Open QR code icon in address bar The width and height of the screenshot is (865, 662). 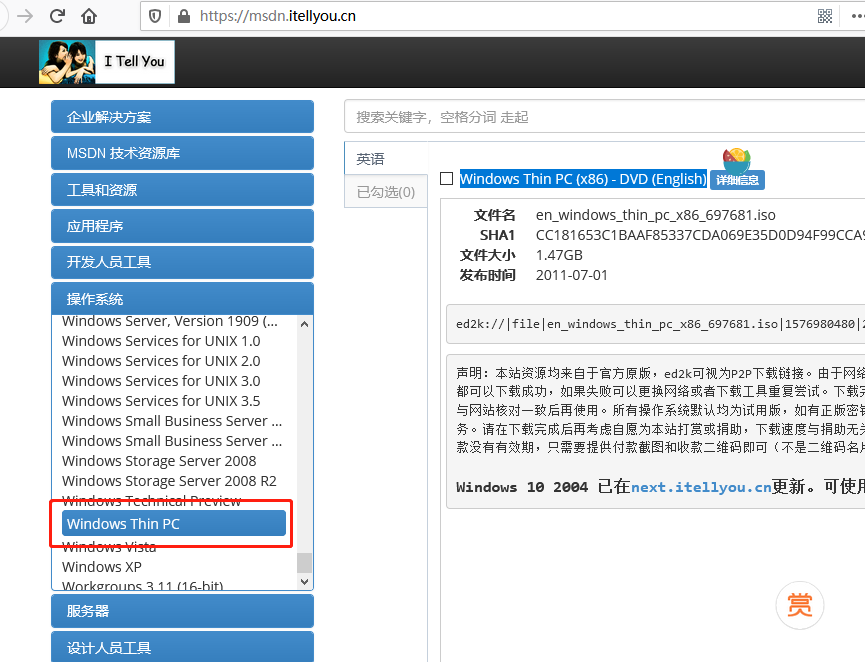click(x=825, y=16)
